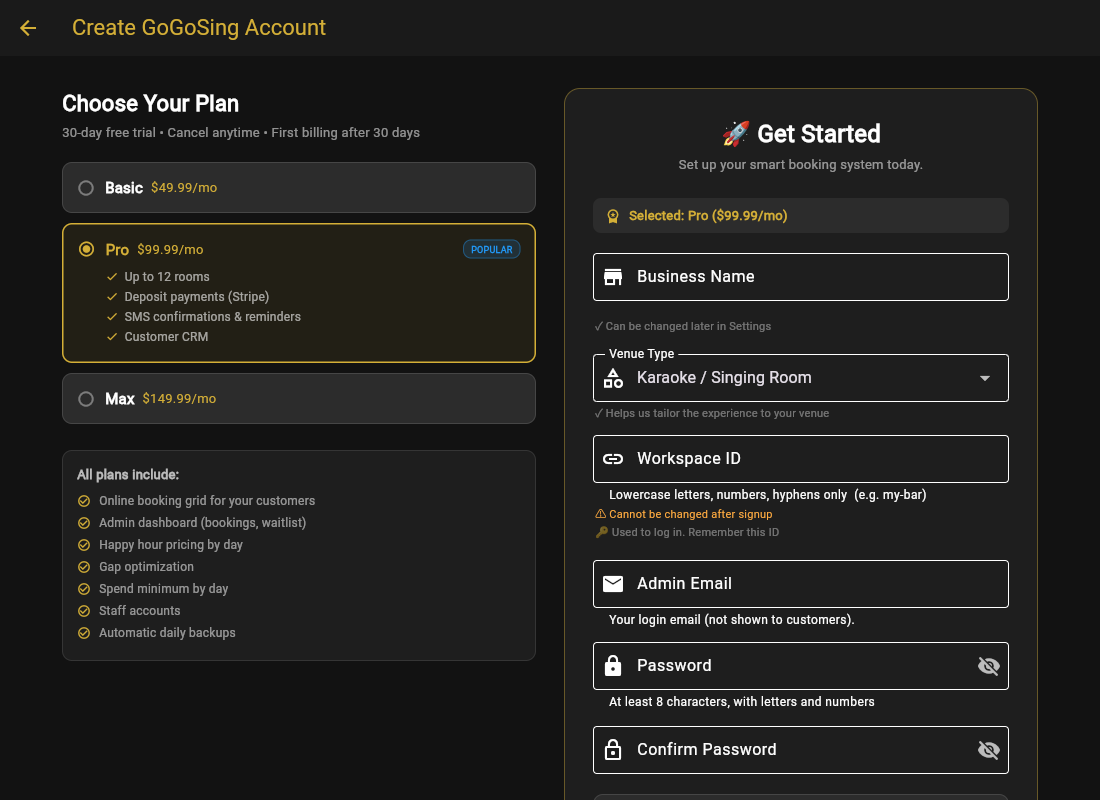1100x800 pixels.
Task: Click 'Can be changed later in Settings' text
Action: 688,326
